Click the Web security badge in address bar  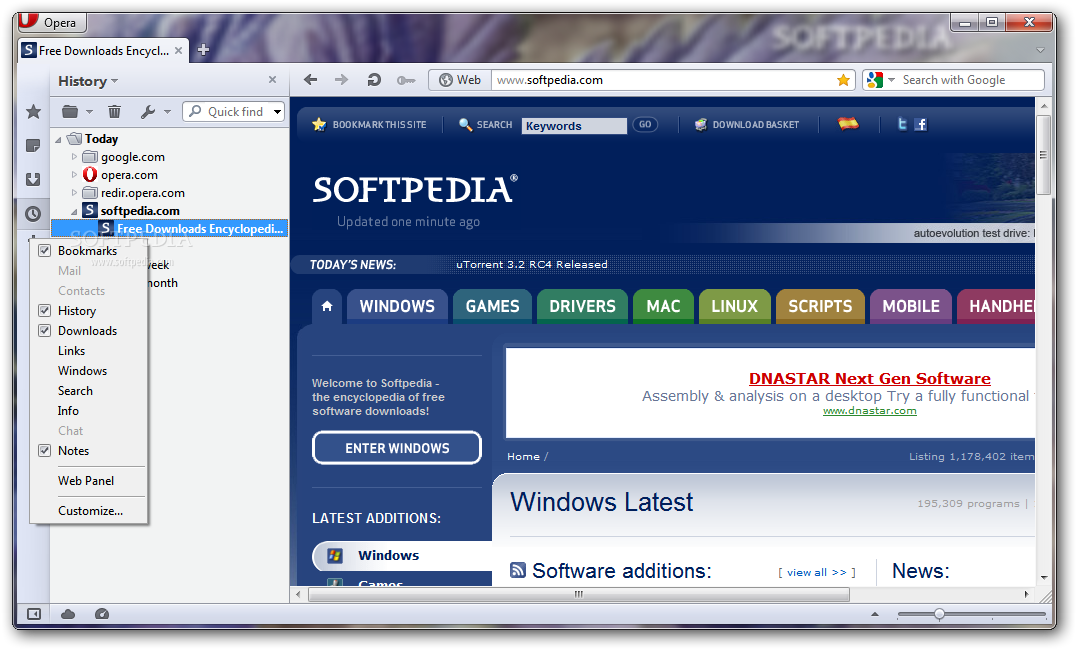click(x=460, y=80)
